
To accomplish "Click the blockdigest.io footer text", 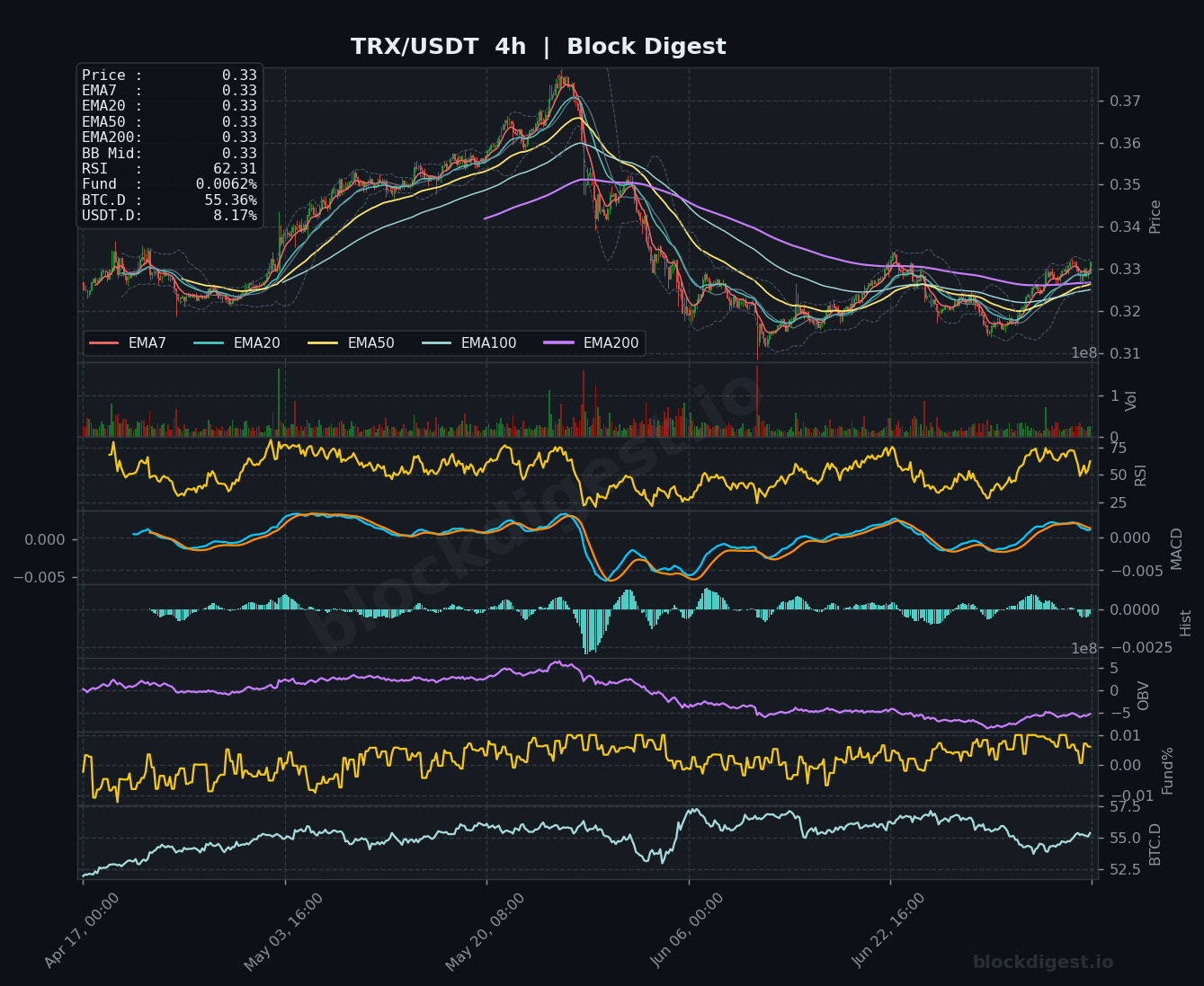I will 1043,963.
